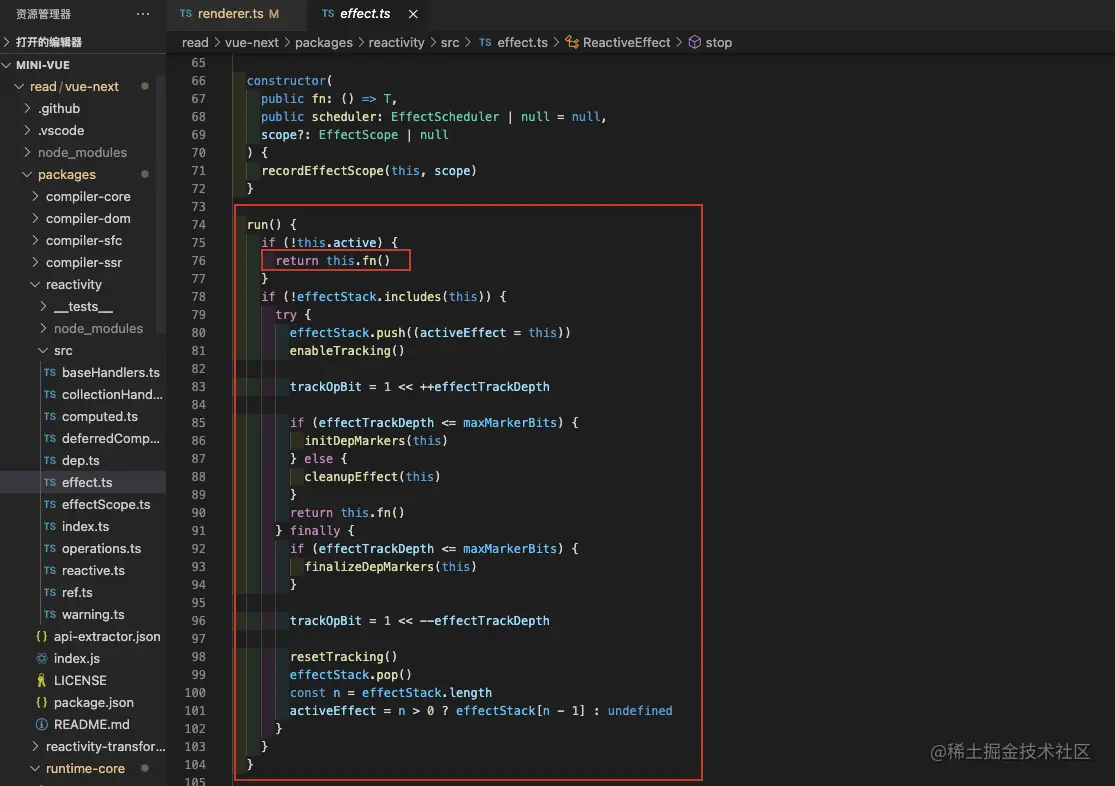Collapse the src folder
Image resolution: width=1115 pixels, height=786 pixels.
coord(43,351)
